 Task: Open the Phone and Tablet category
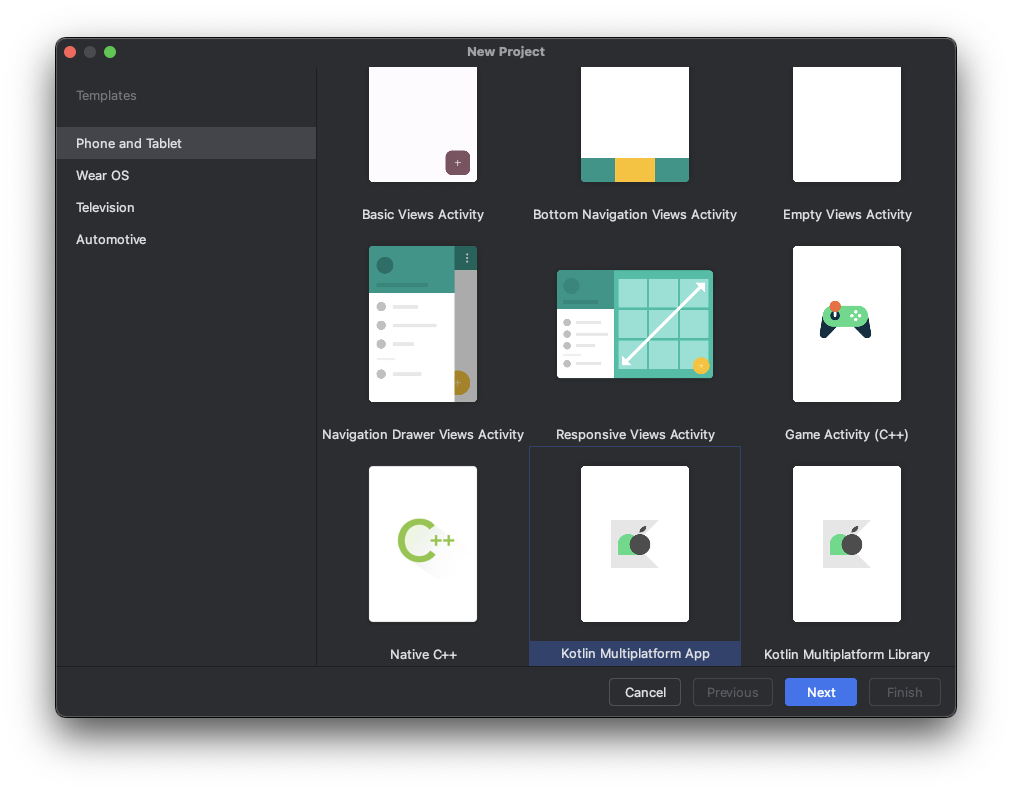click(x=186, y=143)
